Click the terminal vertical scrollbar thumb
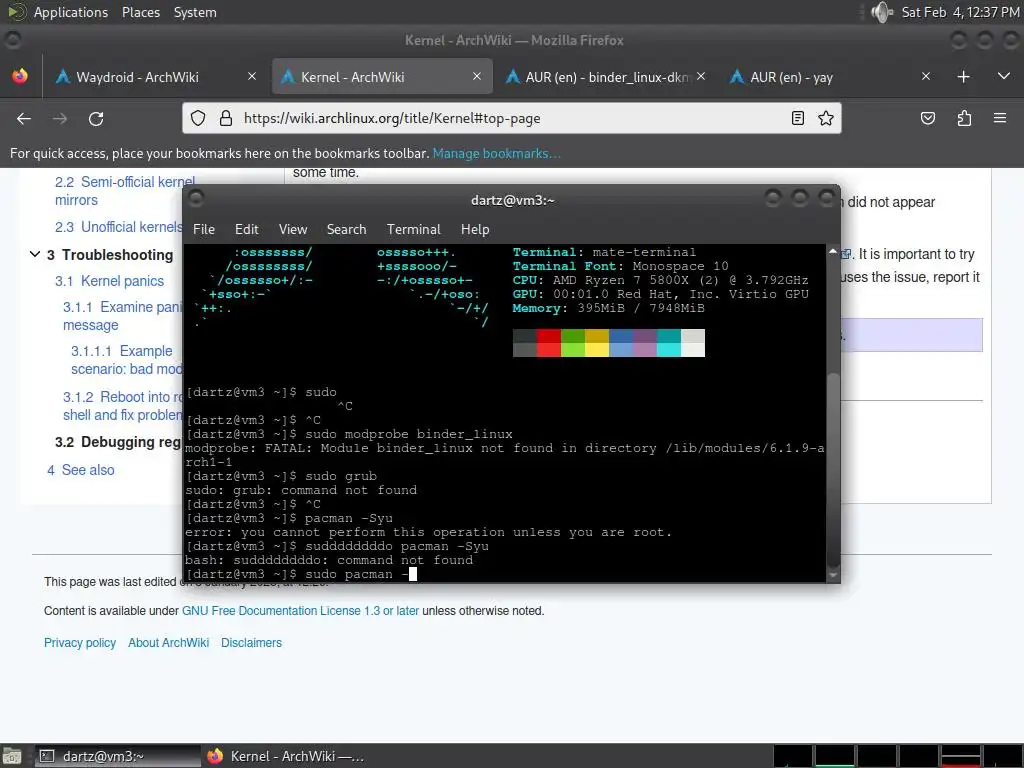 pos(833,470)
